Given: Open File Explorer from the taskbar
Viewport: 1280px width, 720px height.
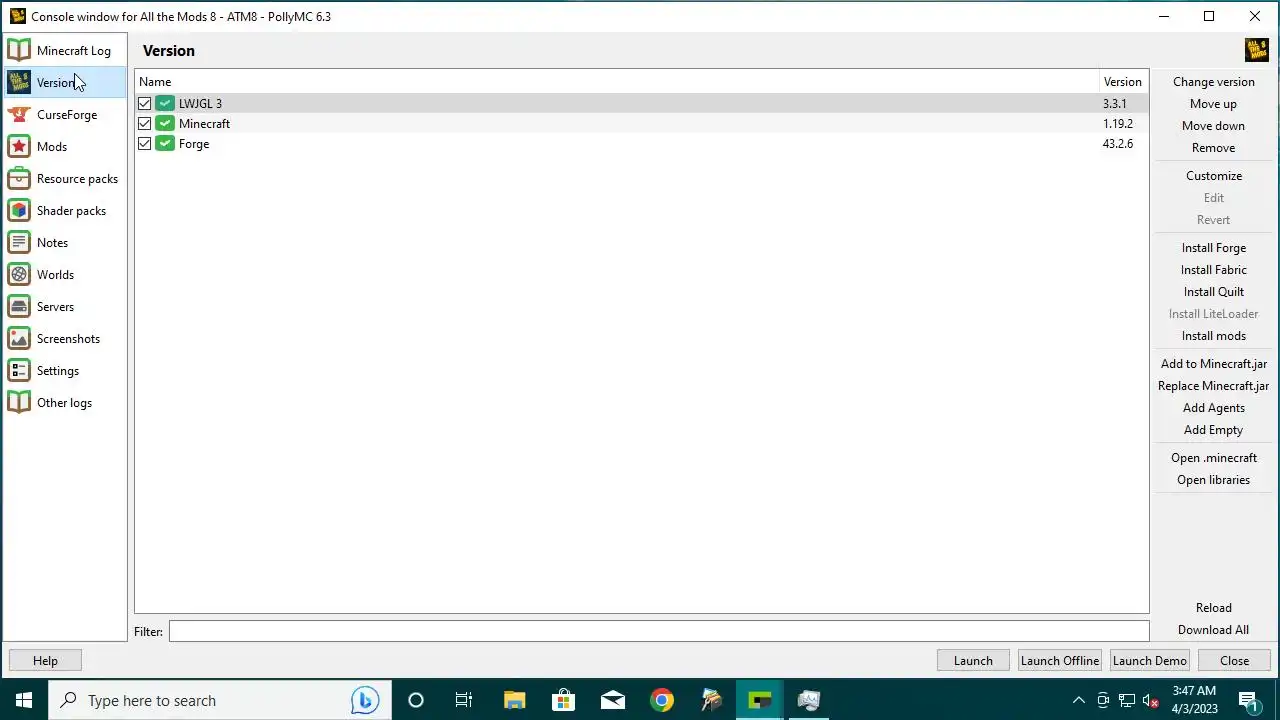Looking at the screenshot, I should pos(514,700).
